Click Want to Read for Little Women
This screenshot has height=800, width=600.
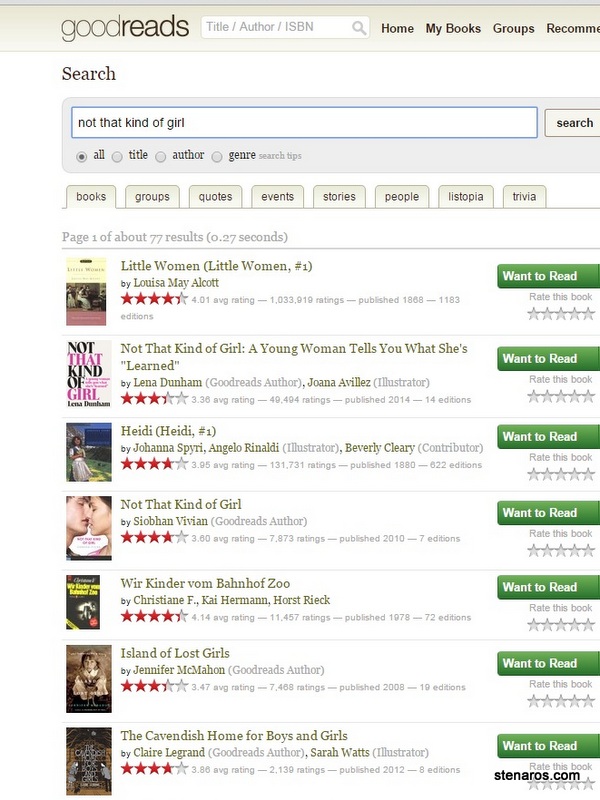[548, 276]
